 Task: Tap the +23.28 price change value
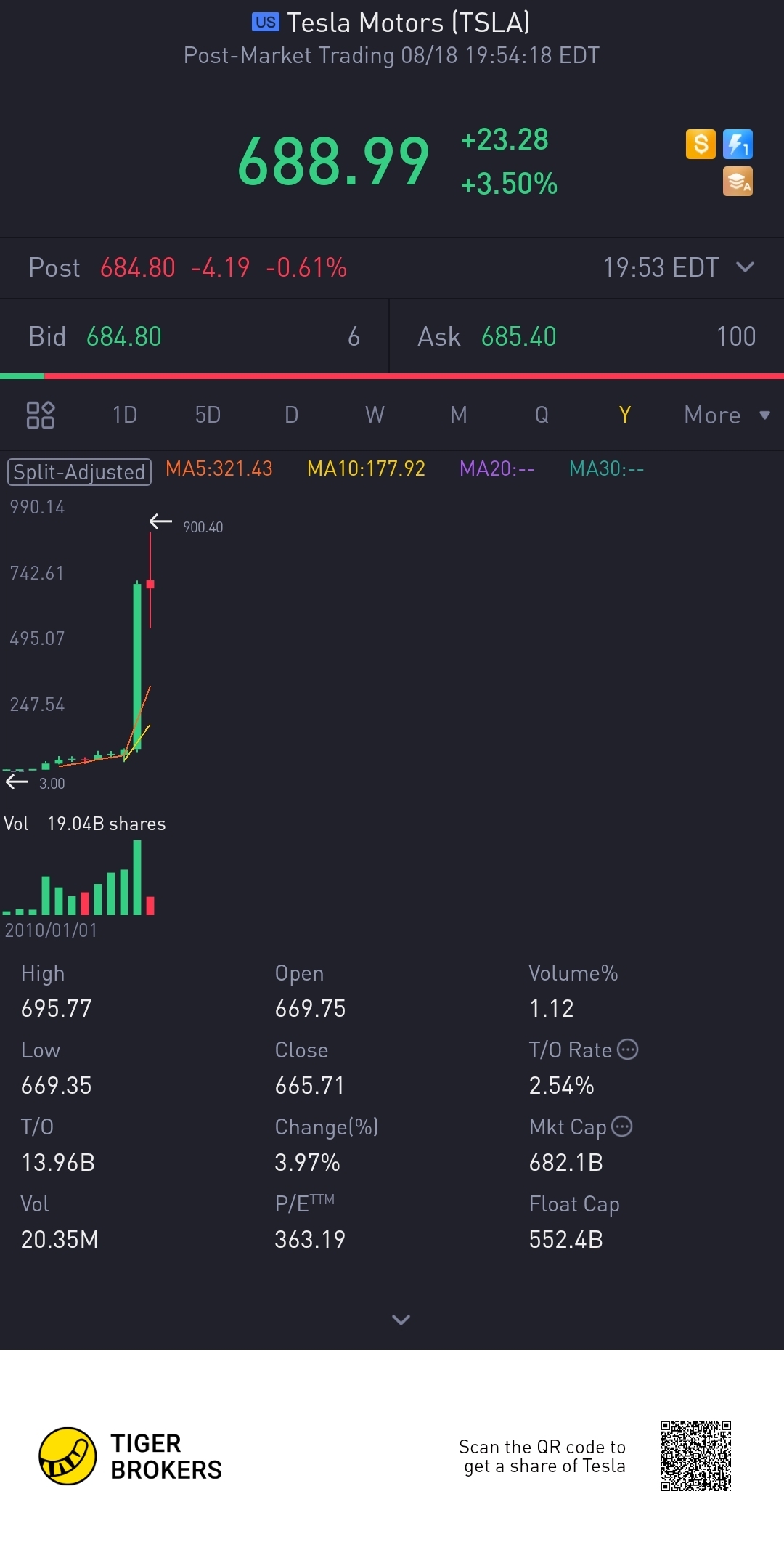pos(505,139)
